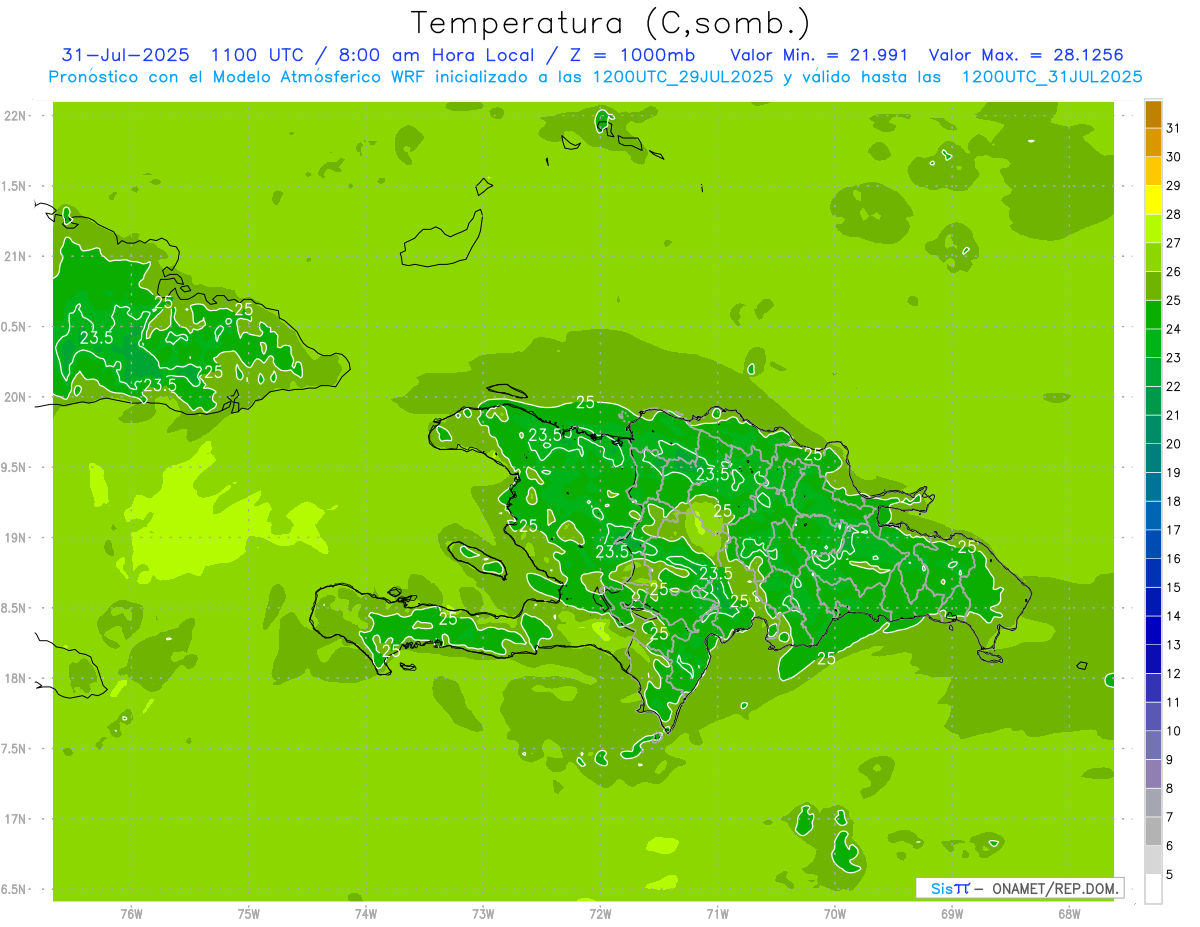Click the "75W" longitude axis label
The height and width of the screenshot is (927, 1200).
248,913
